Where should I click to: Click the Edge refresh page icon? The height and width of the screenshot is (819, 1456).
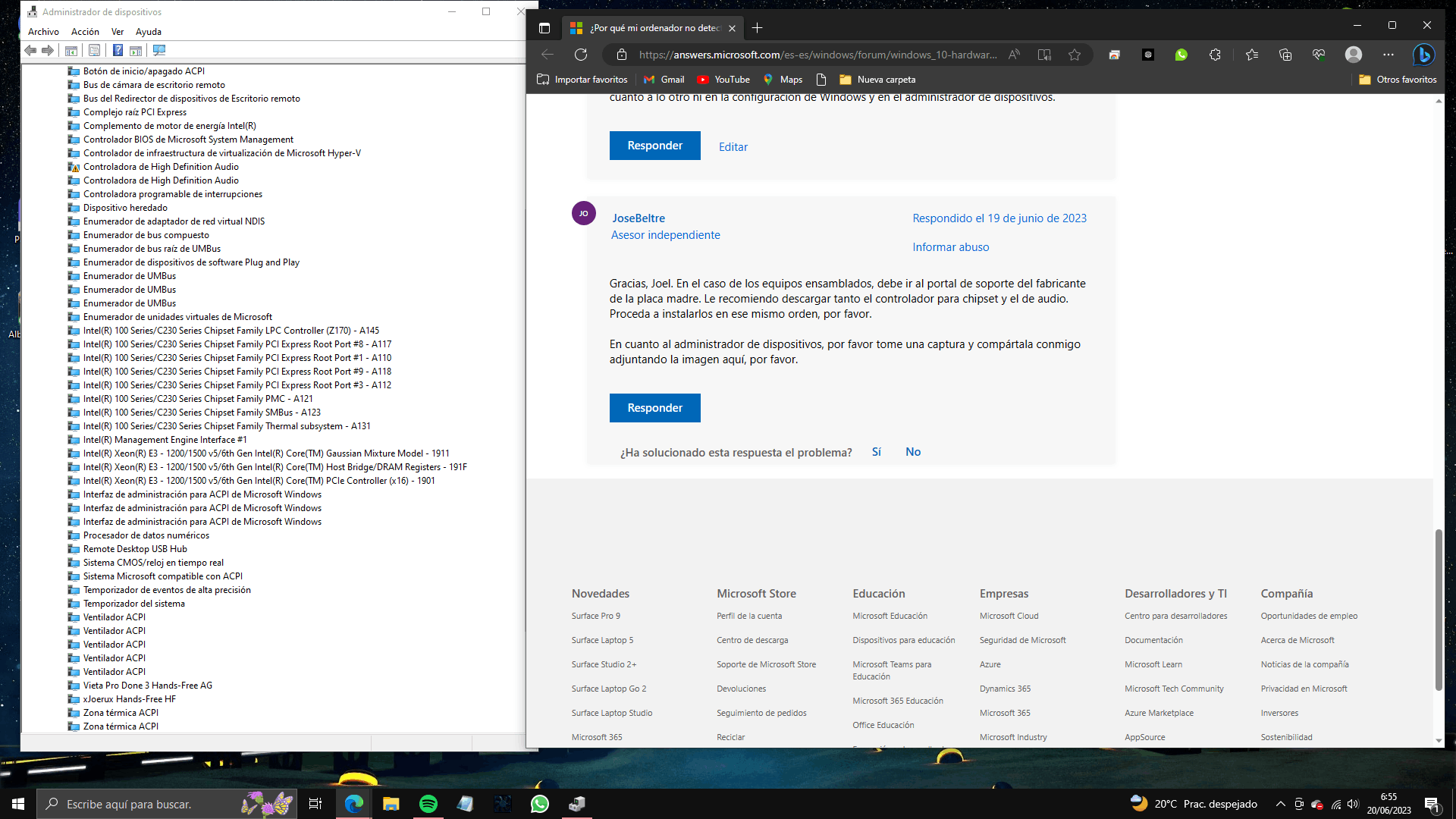pos(581,55)
